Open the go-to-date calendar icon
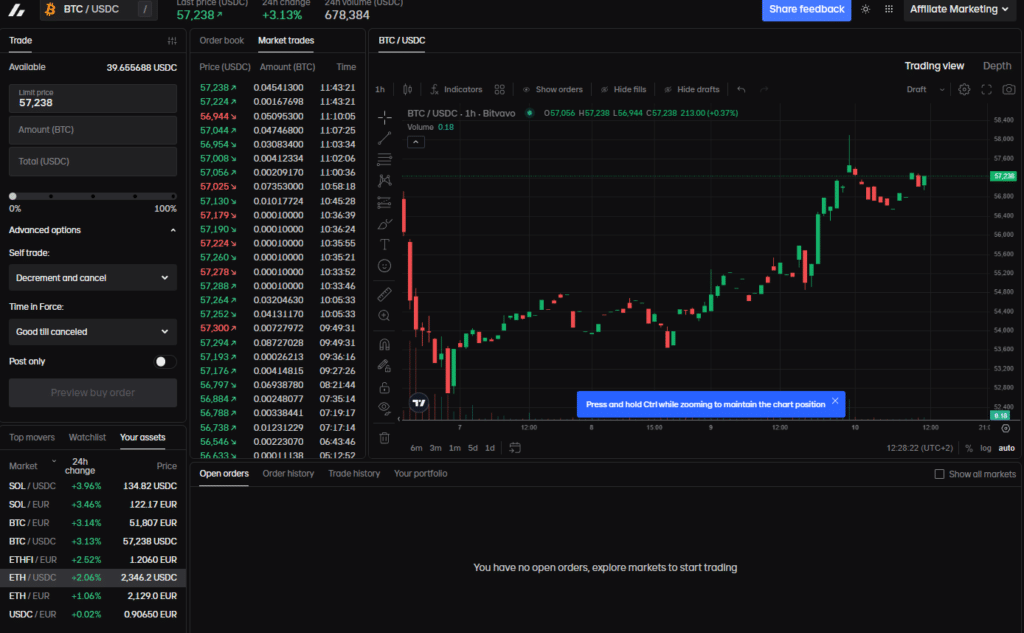 (515, 447)
